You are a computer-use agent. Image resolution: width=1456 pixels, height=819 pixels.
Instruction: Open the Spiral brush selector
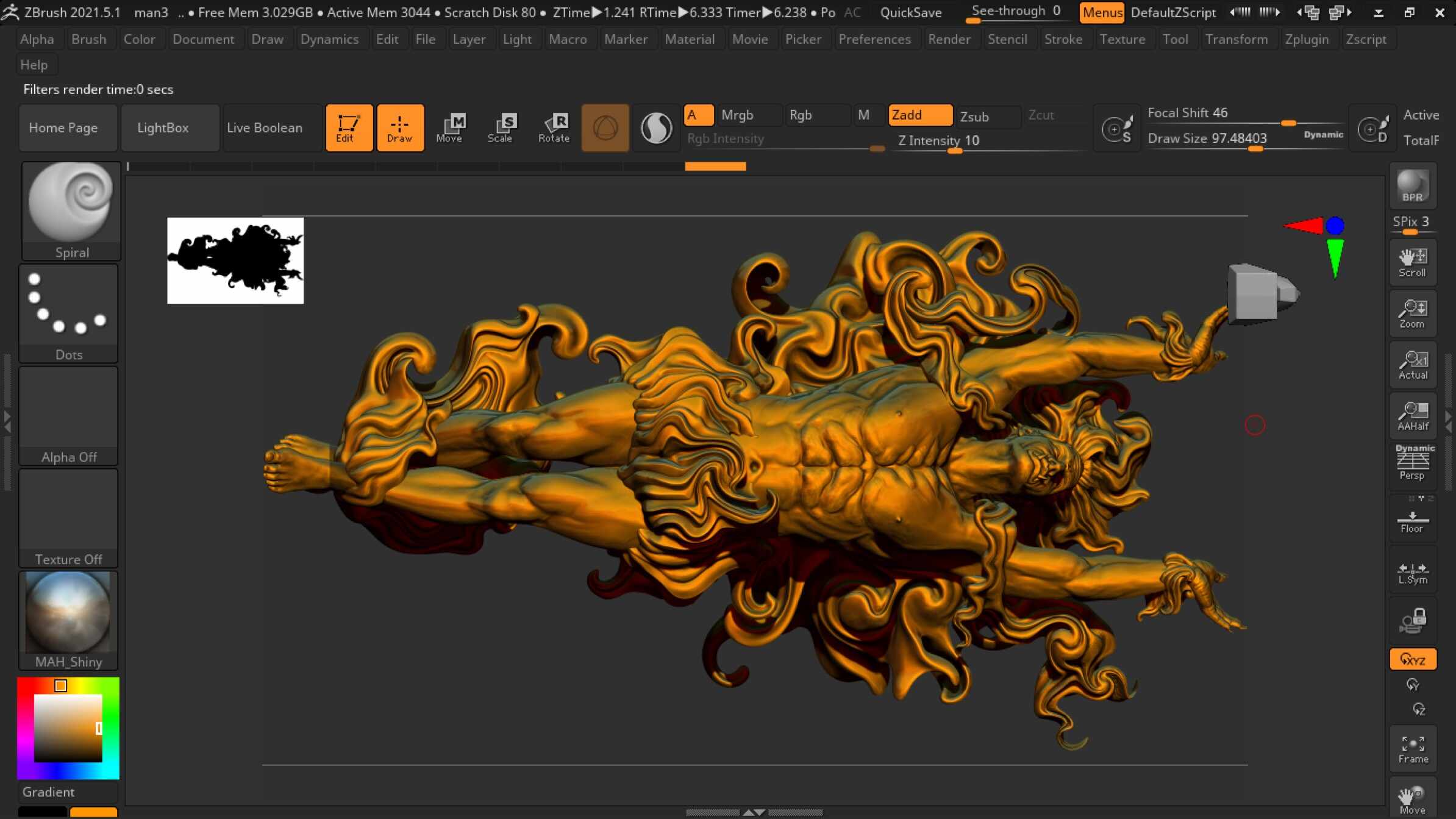[71, 211]
